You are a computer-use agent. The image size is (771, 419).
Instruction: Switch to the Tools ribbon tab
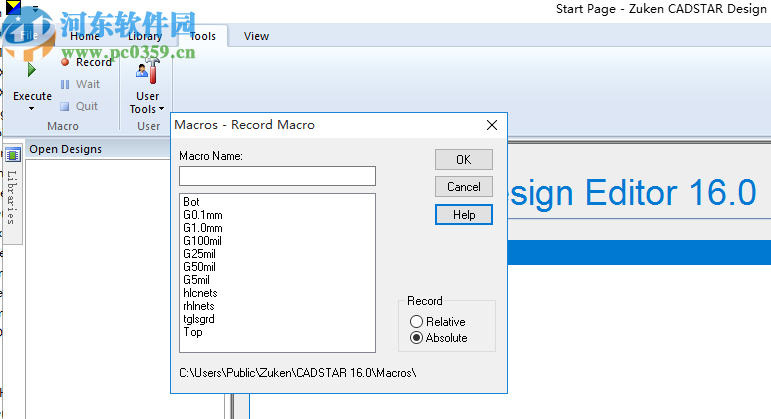click(203, 36)
